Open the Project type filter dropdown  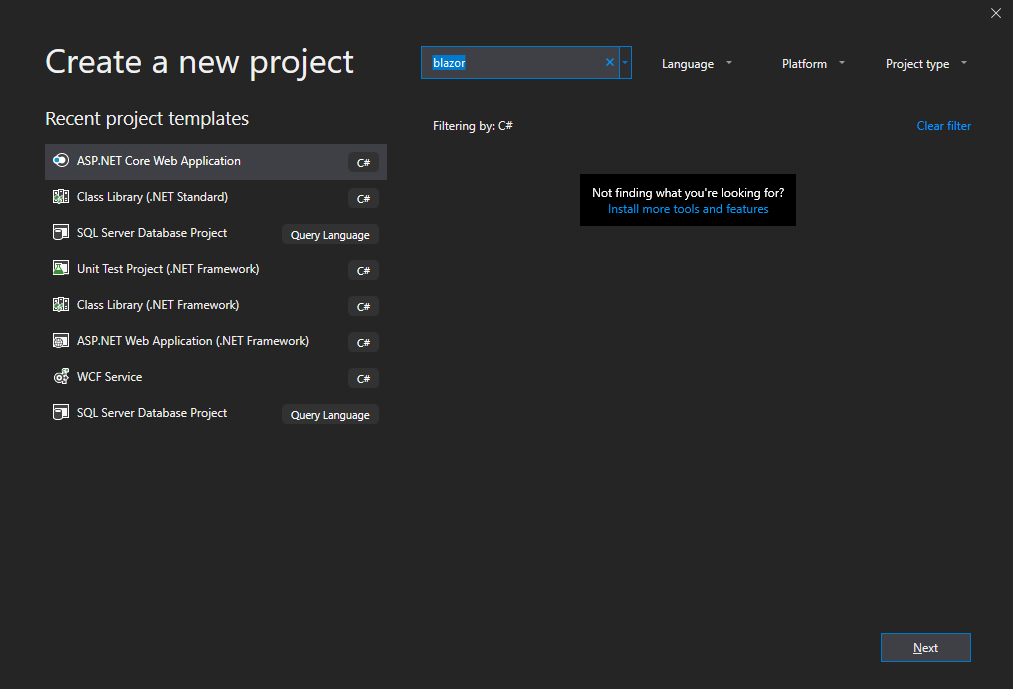[x=926, y=63]
